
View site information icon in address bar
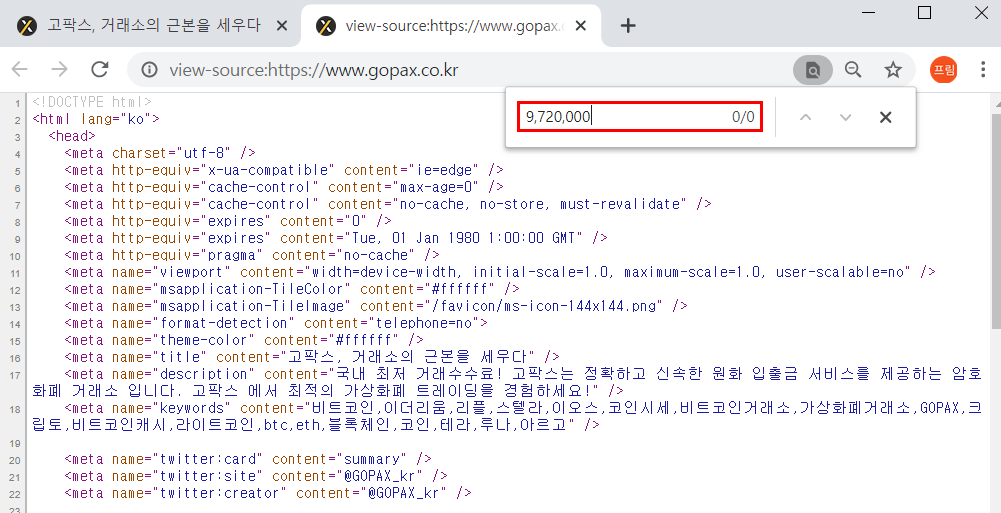coord(149,70)
